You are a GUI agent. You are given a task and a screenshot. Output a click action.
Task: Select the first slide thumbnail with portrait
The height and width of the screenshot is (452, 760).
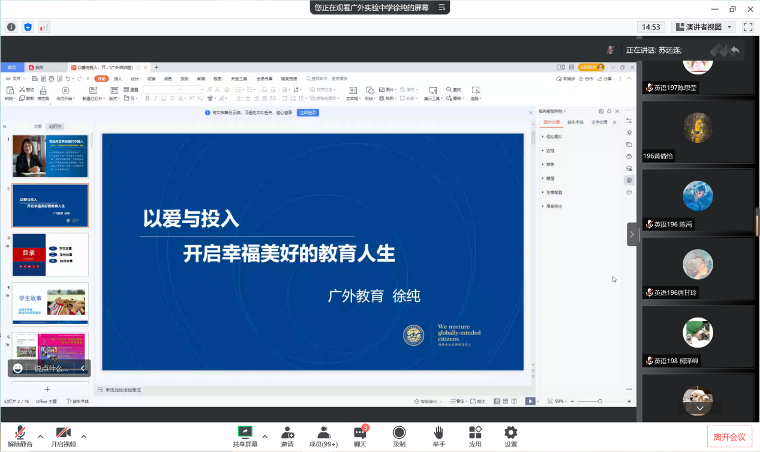[50, 157]
